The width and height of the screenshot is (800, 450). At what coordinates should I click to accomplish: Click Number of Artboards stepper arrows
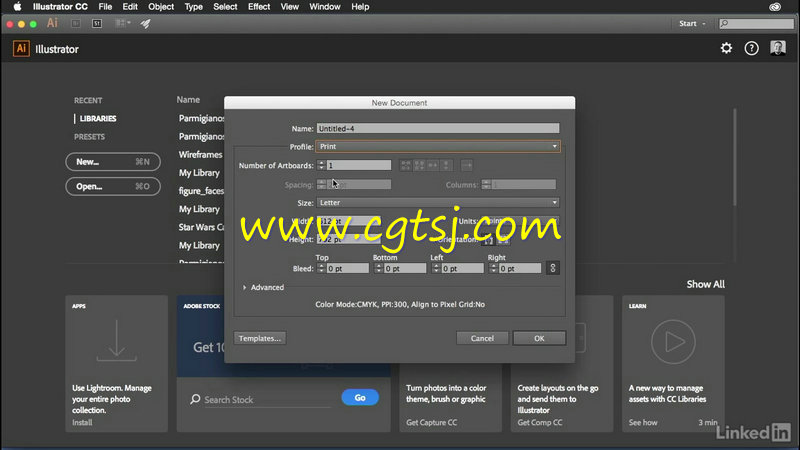coord(321,165)
